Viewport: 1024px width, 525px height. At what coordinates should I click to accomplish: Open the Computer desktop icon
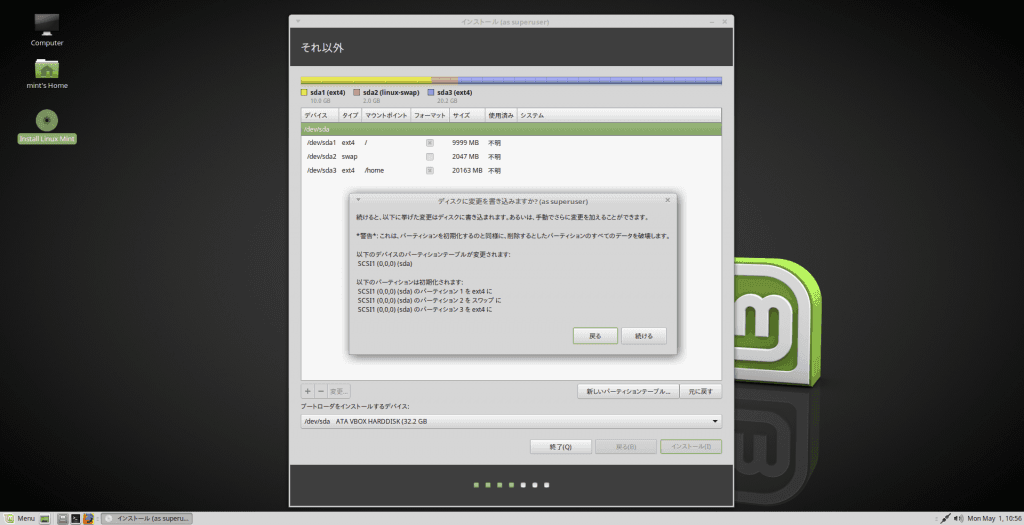click(x=46, y=30)
